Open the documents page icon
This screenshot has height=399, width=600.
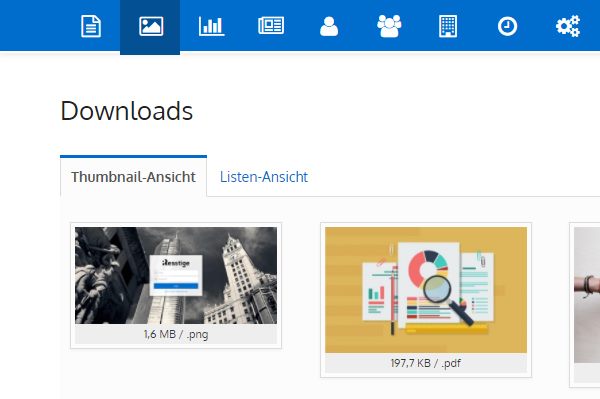coord(91,26)
